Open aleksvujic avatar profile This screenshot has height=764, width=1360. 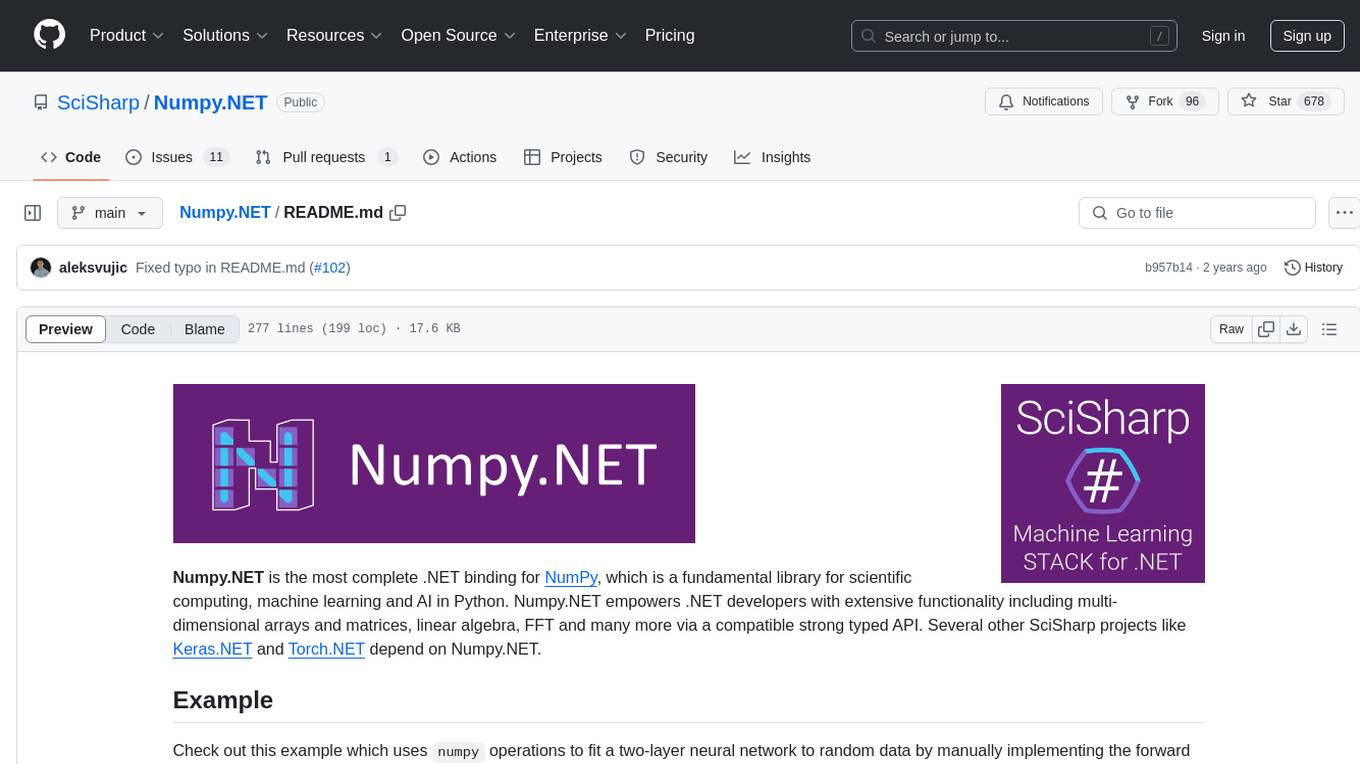coord(41,267)
